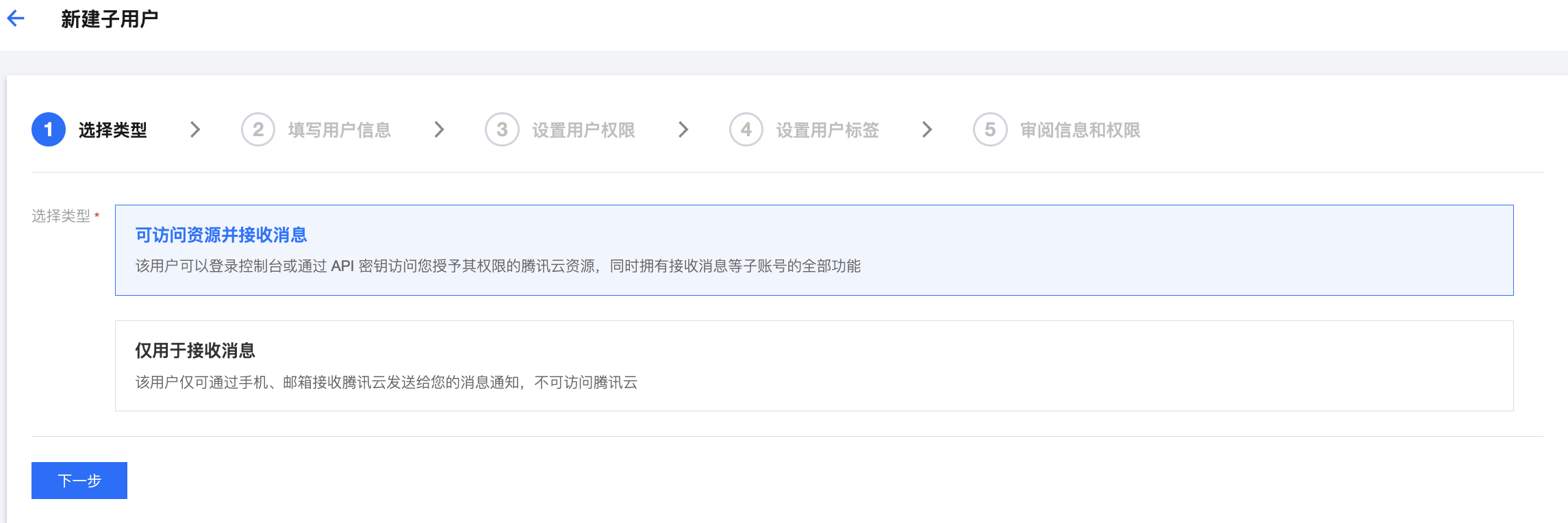Choose the 仅用于接收消息 user type card
Screen dimensions: 1568x523
[814, 366]
